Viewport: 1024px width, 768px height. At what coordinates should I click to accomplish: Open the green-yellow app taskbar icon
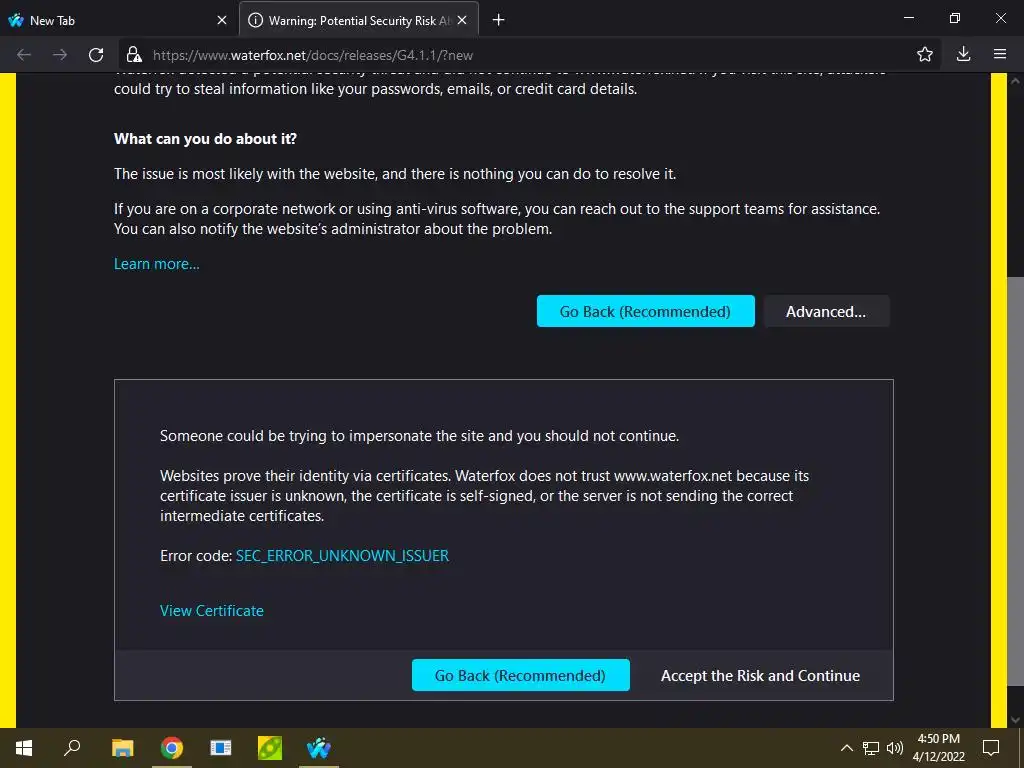click(270, 748)
